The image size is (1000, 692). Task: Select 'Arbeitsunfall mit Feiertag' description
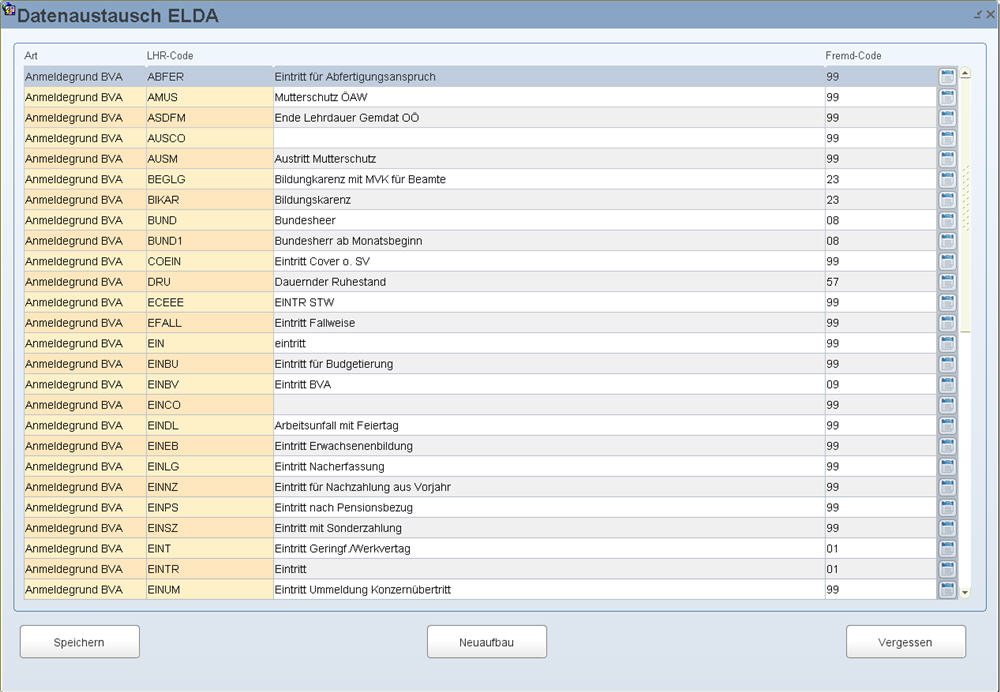coord(548,425)
